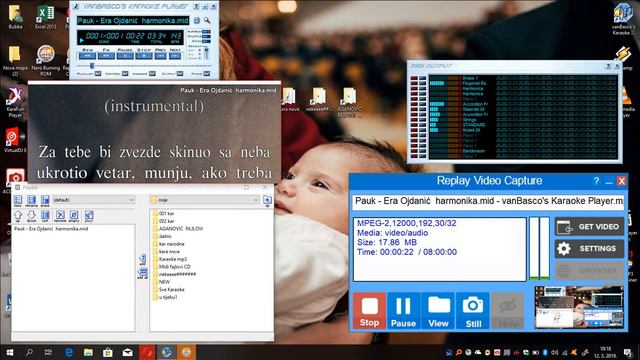Open Microsoft Edge from the taskbar
640x360 pixels.
coord(69,352)
